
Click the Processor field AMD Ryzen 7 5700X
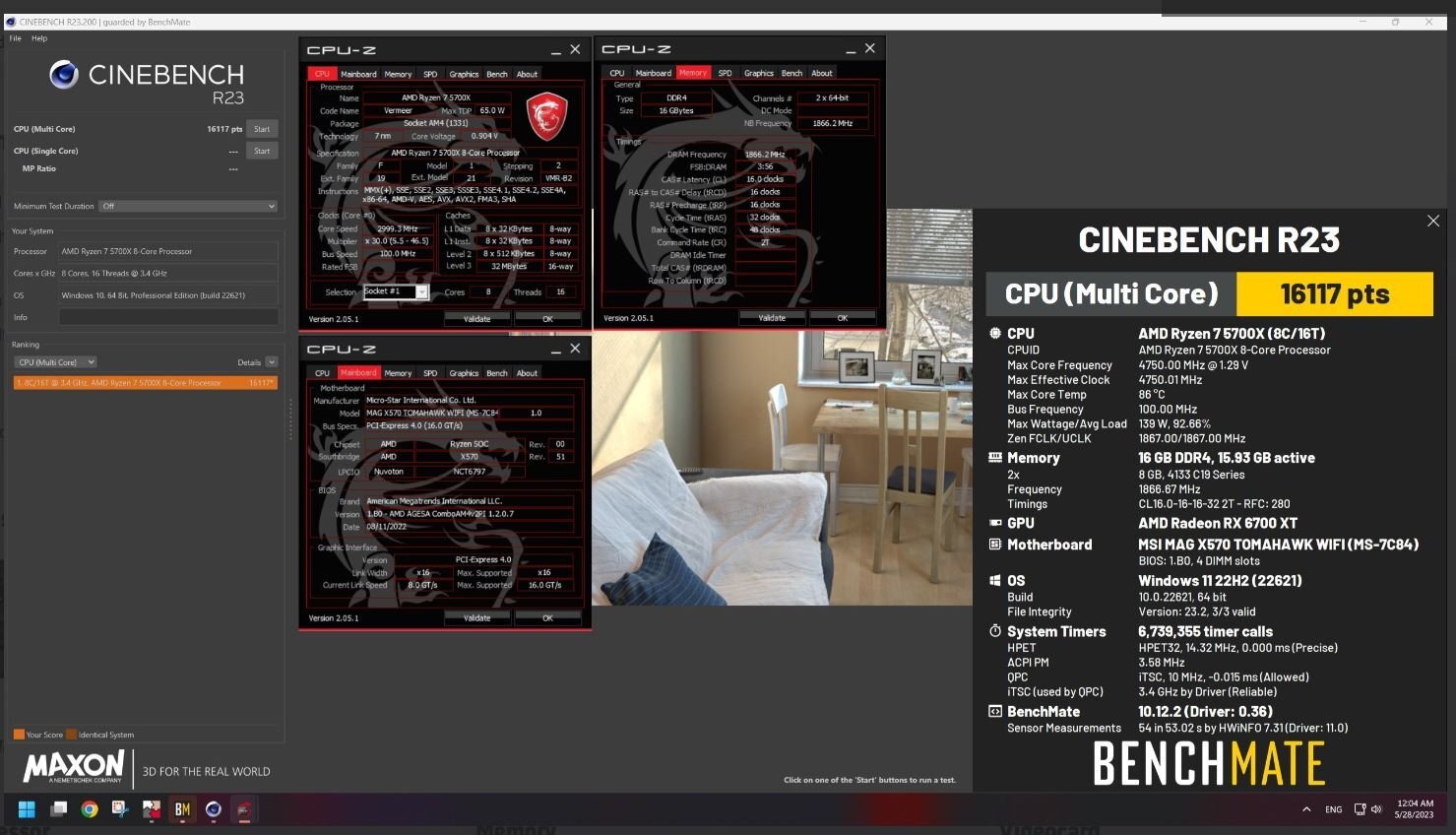(x=168, y=251)
